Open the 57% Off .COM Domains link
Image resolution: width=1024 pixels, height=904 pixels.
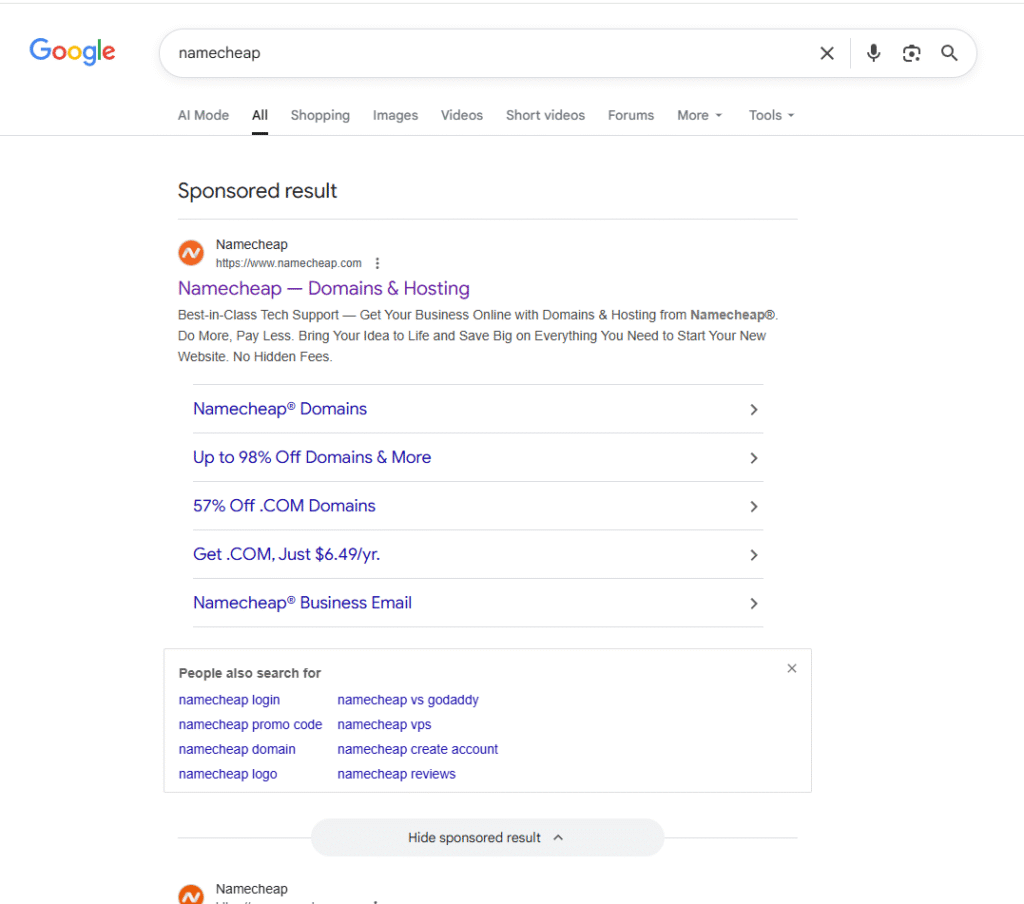point(284,505)
